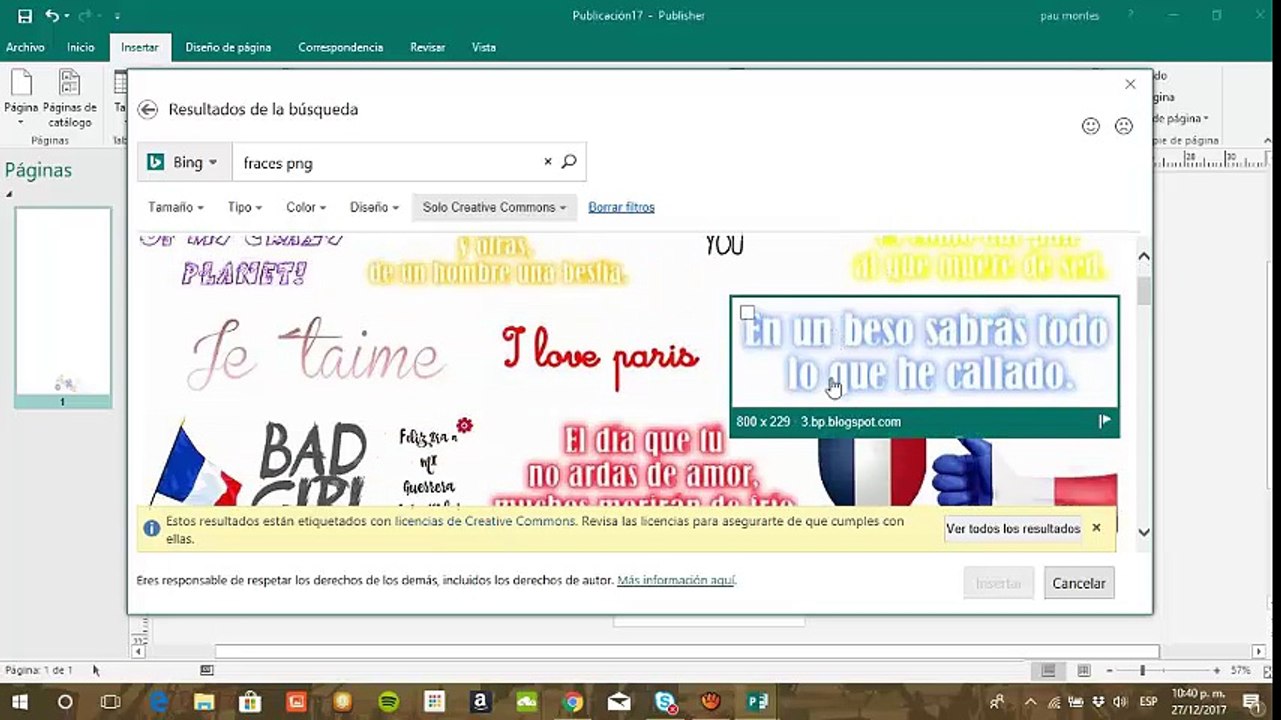This screenshot has width=1281, height=720.
Task: Click the single page view icon in status bar
Action: coord(1048,670)
